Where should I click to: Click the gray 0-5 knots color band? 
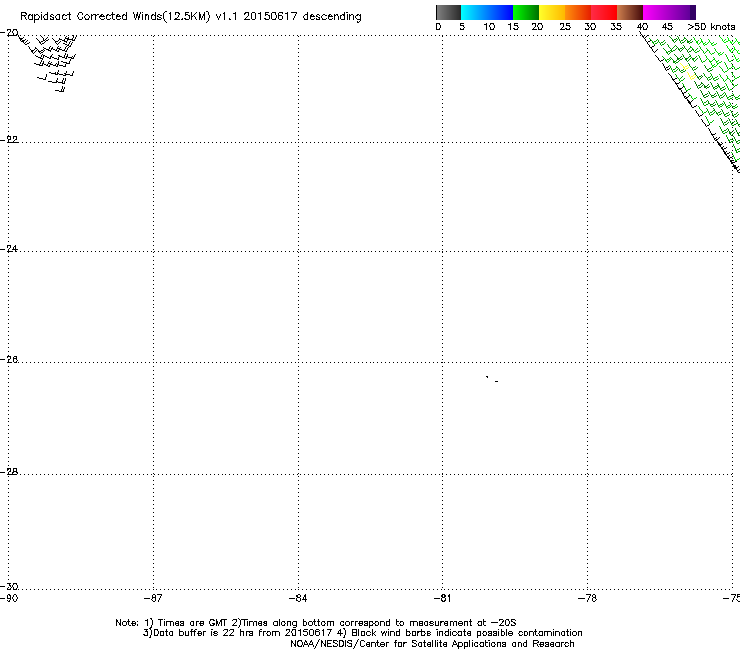click(x=448, y=12)
